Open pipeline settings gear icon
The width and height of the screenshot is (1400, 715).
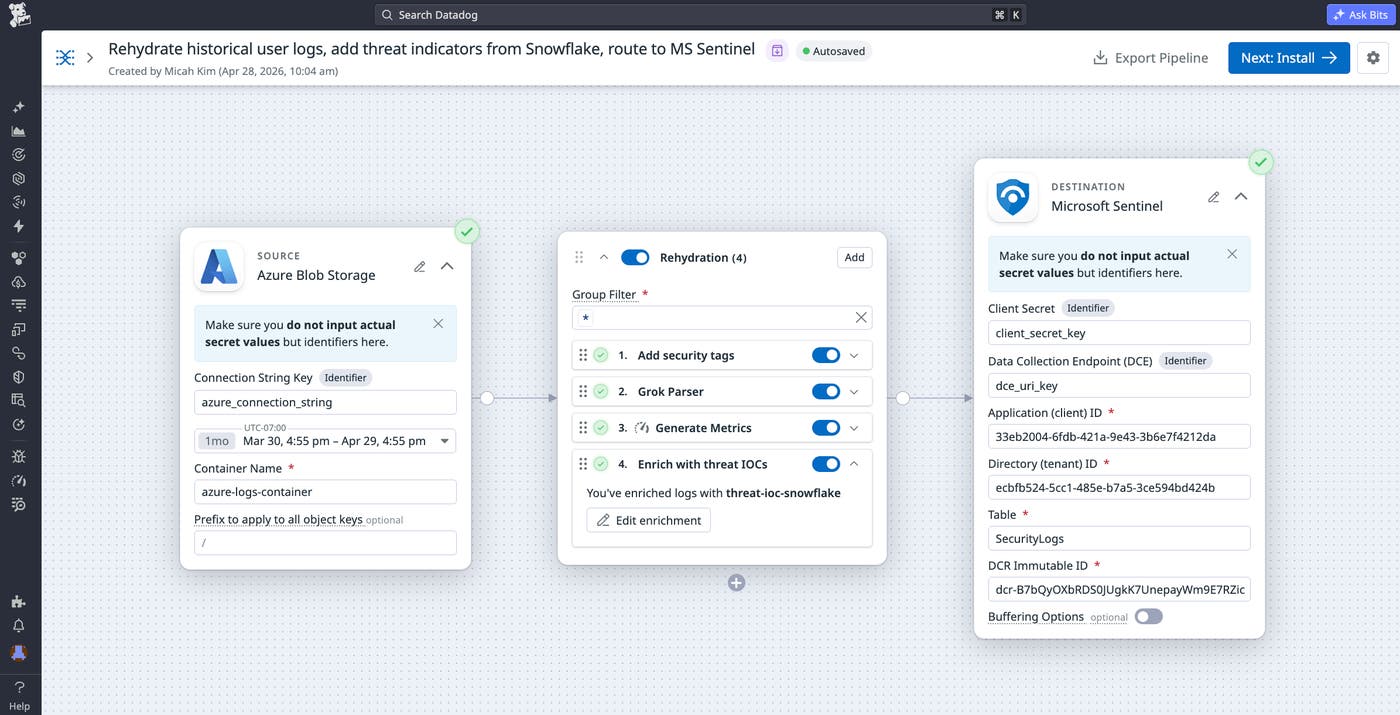tap(1373, 58)
